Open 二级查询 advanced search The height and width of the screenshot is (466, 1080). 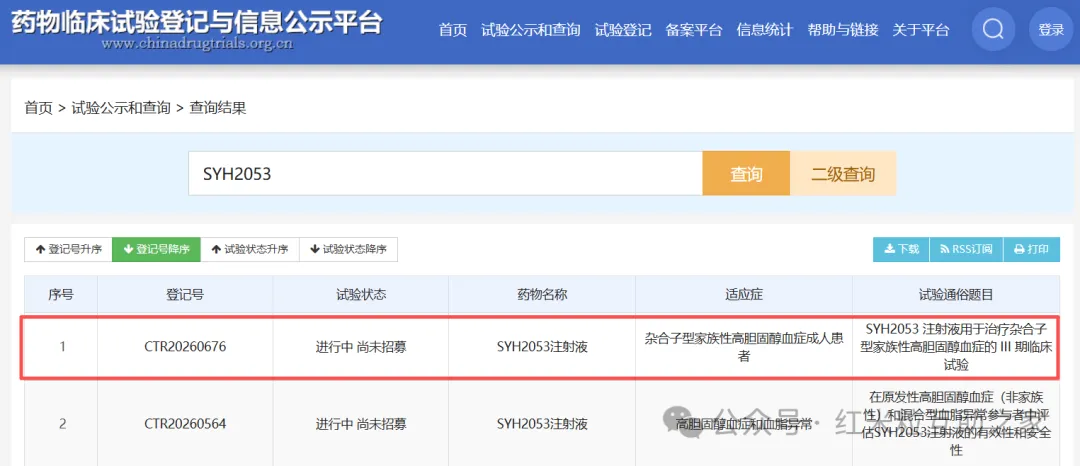coord(843,173)
